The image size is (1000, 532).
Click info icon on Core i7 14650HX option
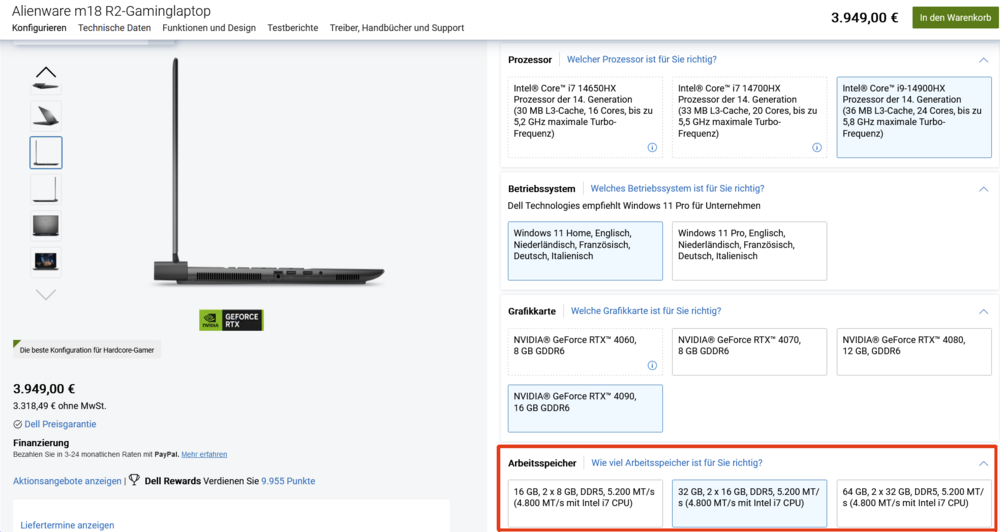click(652, 148)
